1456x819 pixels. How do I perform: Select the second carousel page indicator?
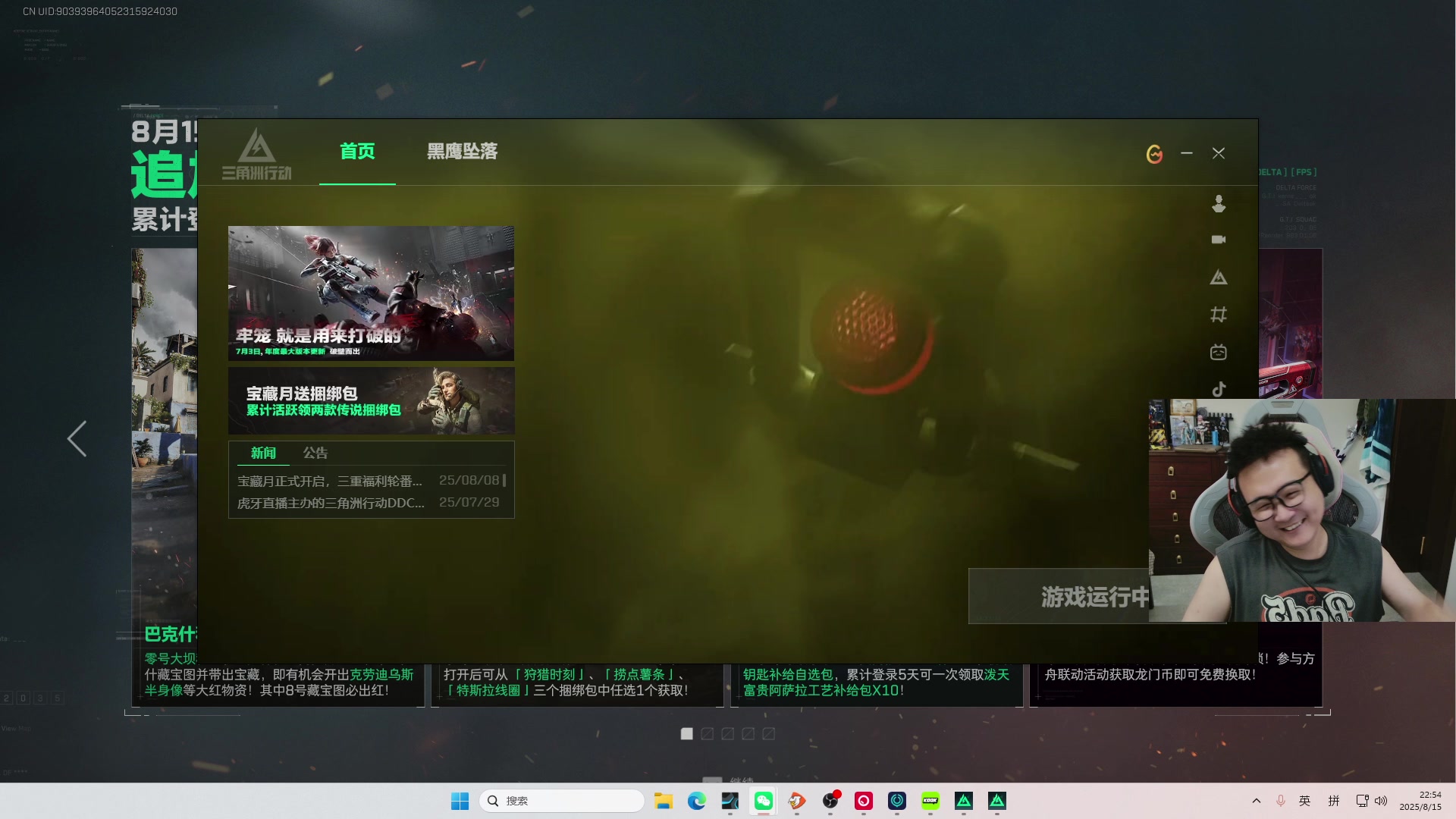pyautogui.click(x=707, y=733)
